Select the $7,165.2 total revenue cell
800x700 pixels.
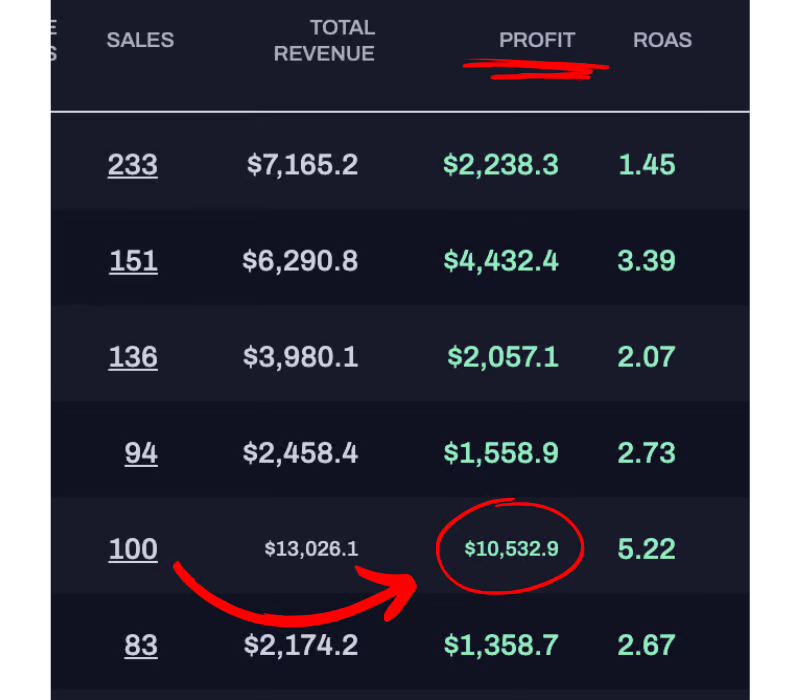302,164
